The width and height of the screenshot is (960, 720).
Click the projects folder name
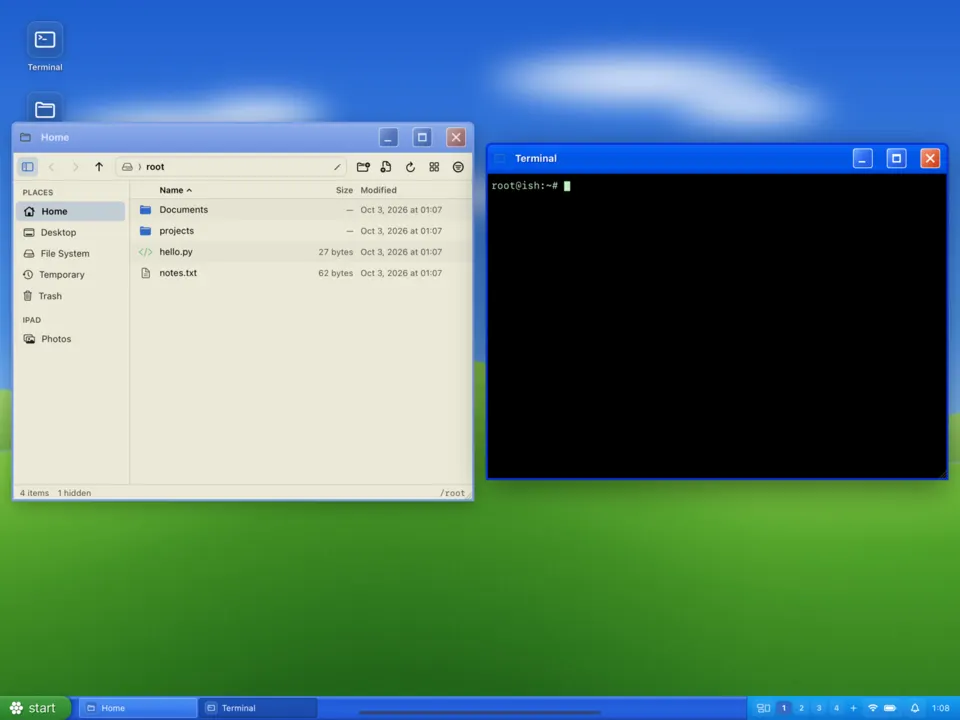click(x=176, y=231)
